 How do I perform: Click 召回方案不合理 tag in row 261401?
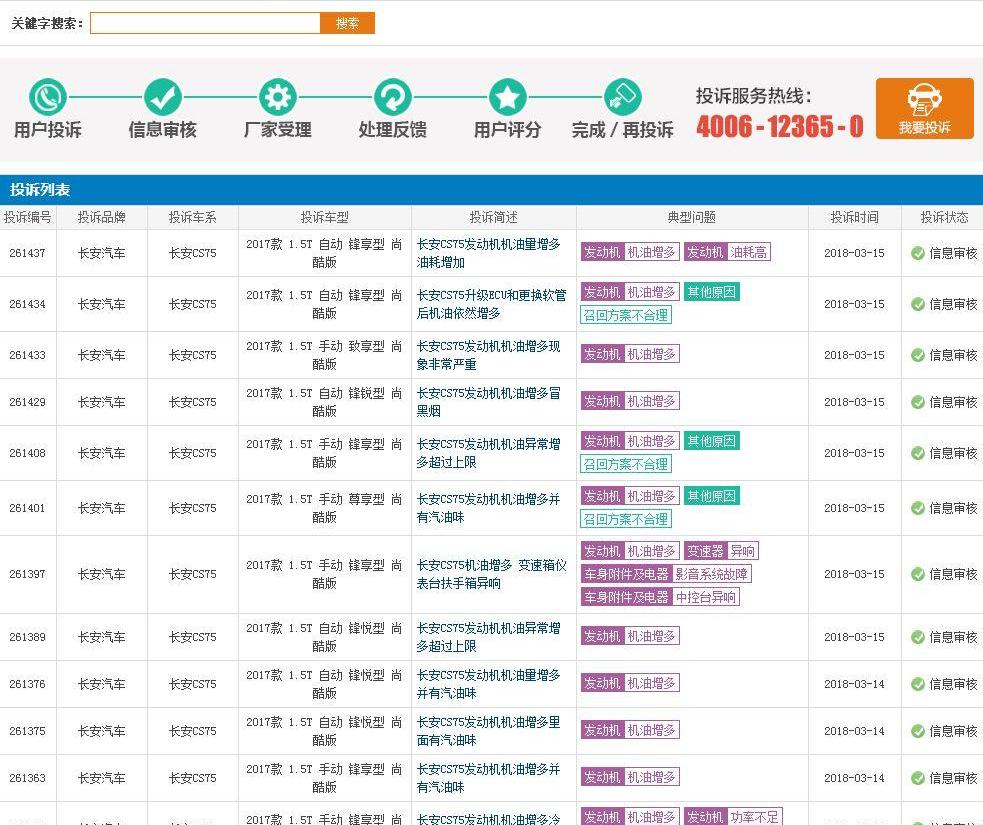626,519
